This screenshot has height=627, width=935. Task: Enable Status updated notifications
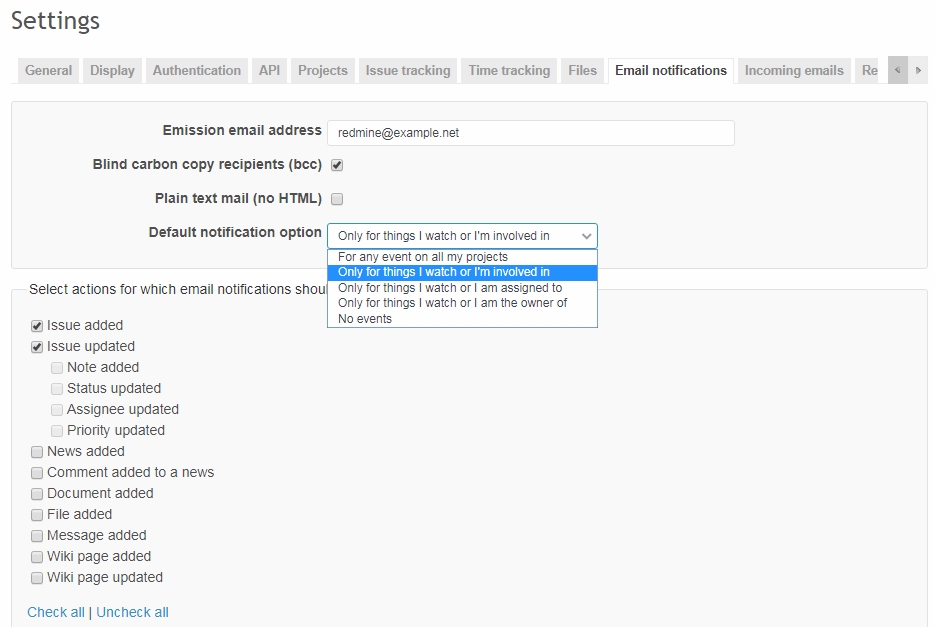pos(57,388)
